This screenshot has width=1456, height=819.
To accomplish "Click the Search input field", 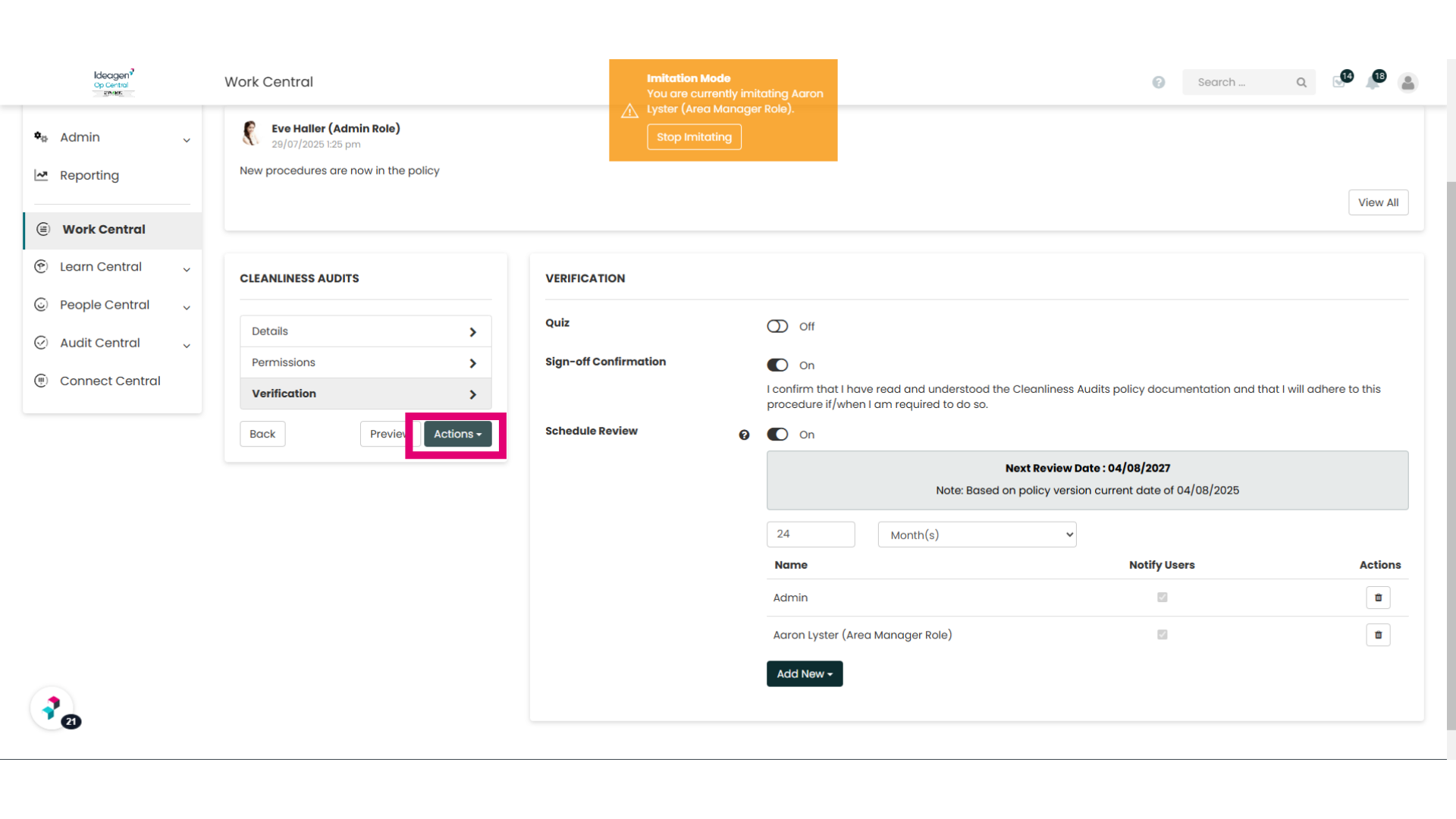I will point(1238,82).
